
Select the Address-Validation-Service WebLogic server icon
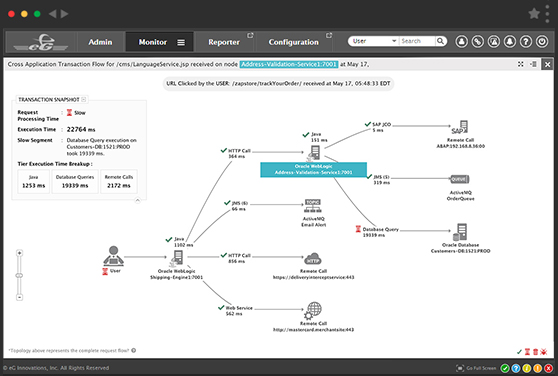click(314, 153)
